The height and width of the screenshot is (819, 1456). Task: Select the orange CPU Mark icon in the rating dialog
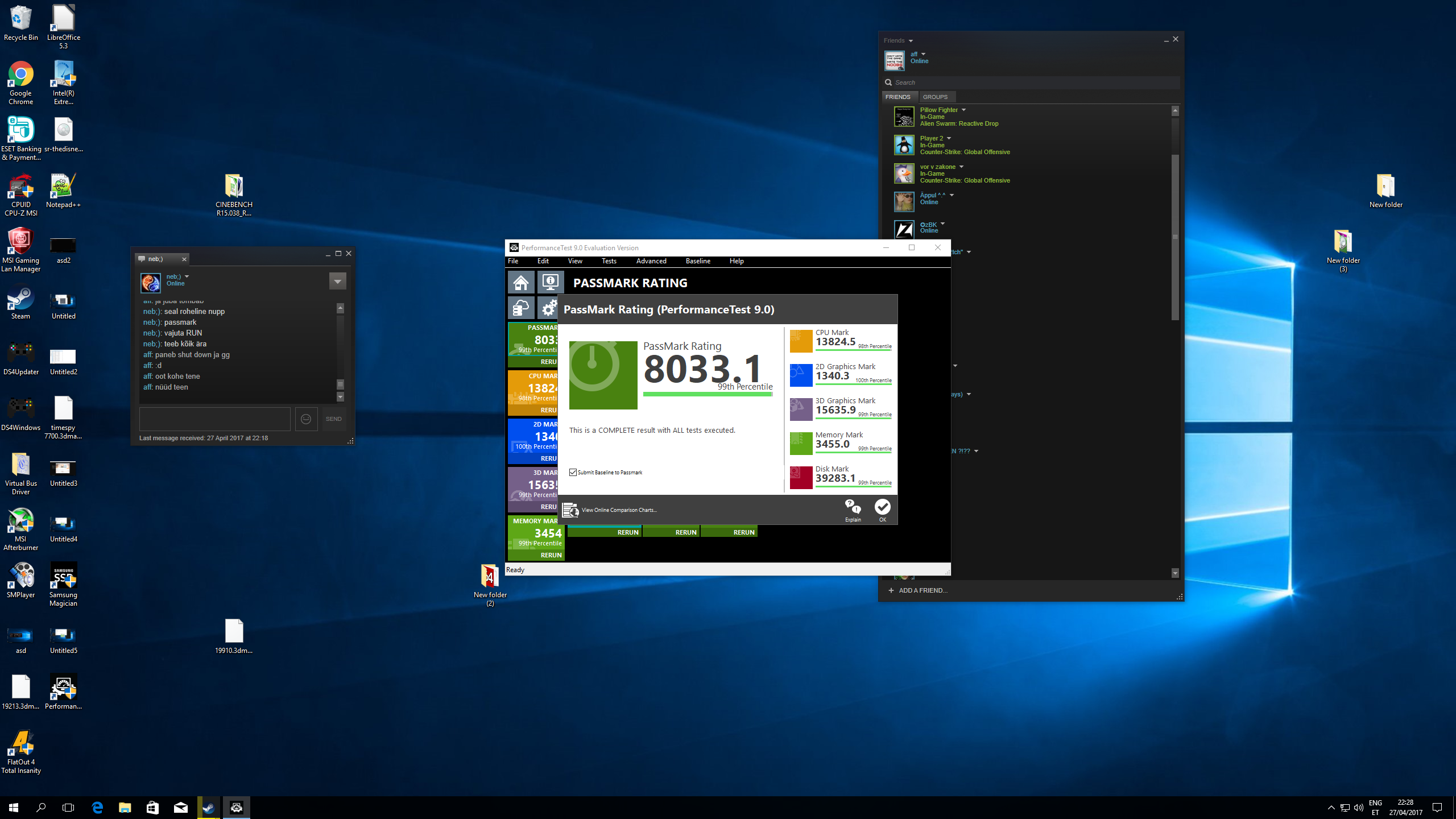coord(801,341)
